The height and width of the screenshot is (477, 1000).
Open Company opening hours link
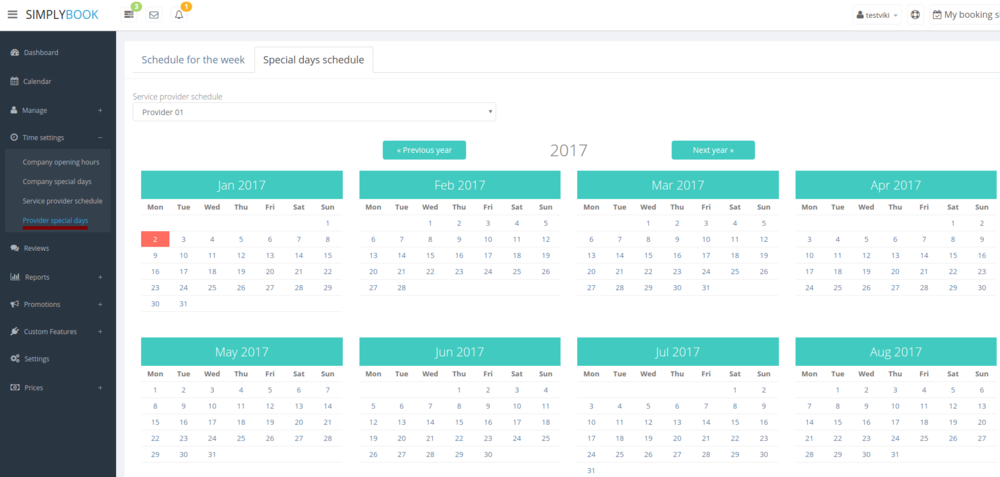point(61,161)
